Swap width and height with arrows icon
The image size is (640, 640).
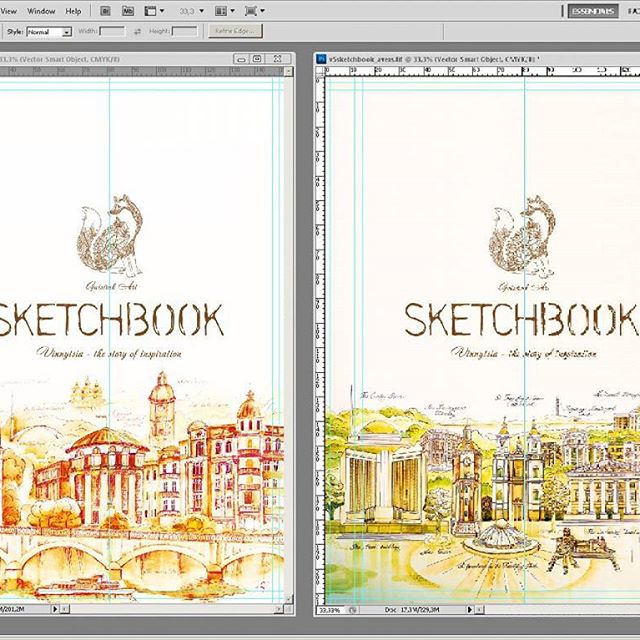click(x=137, y=31)
